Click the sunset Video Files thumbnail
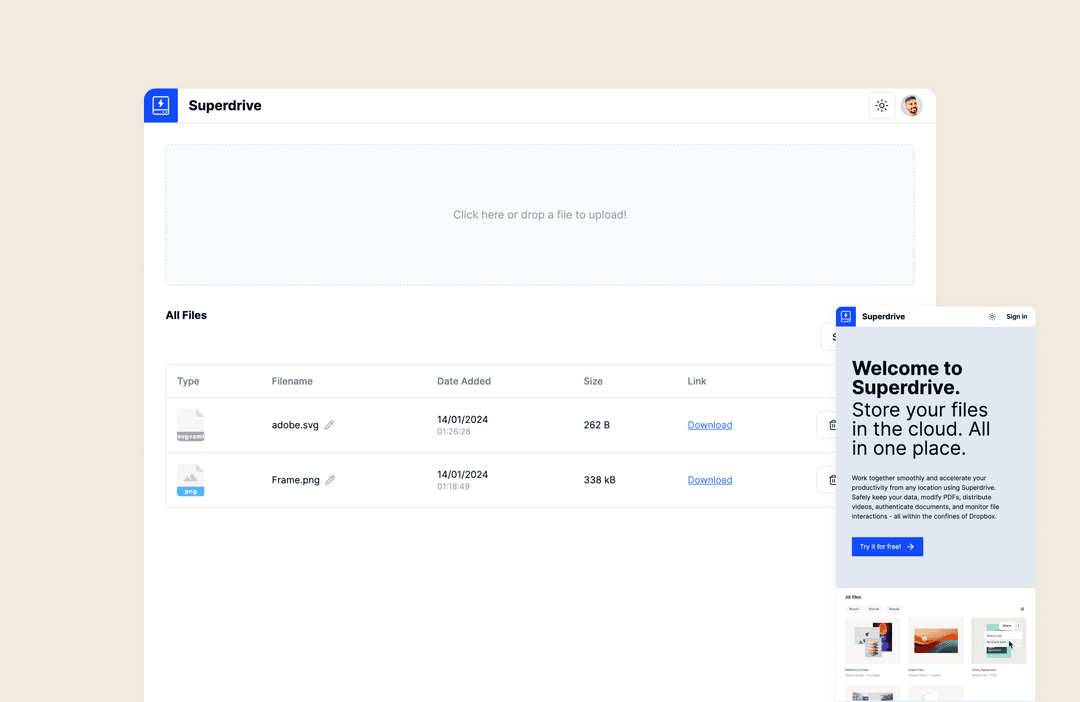The image size is (1080, 702). pos(935,640)
